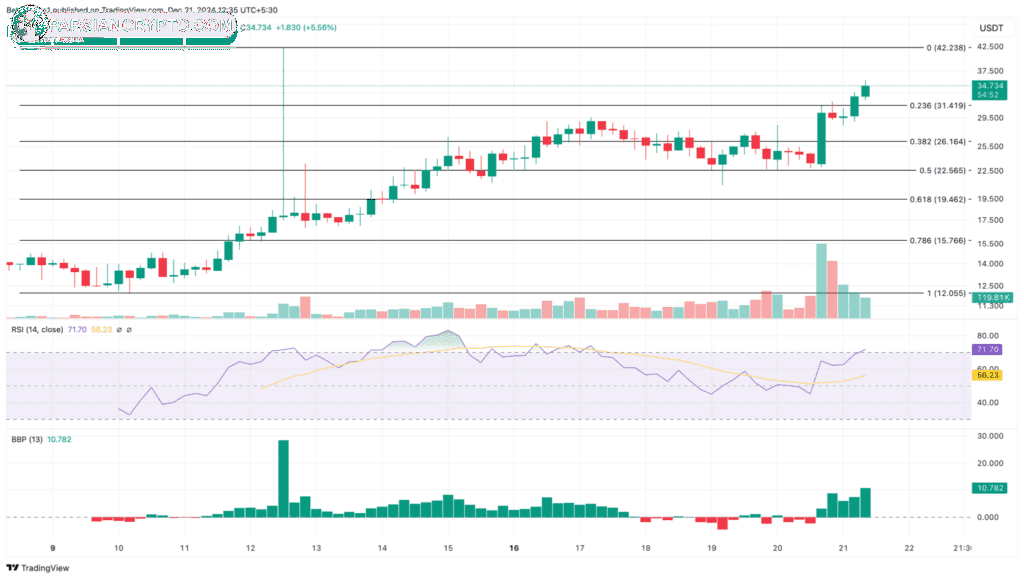The height and width of the screenshot is (579, 1024).
Task: Select the Fibonacci label 0.618 (19.462)
Action: 938,199
